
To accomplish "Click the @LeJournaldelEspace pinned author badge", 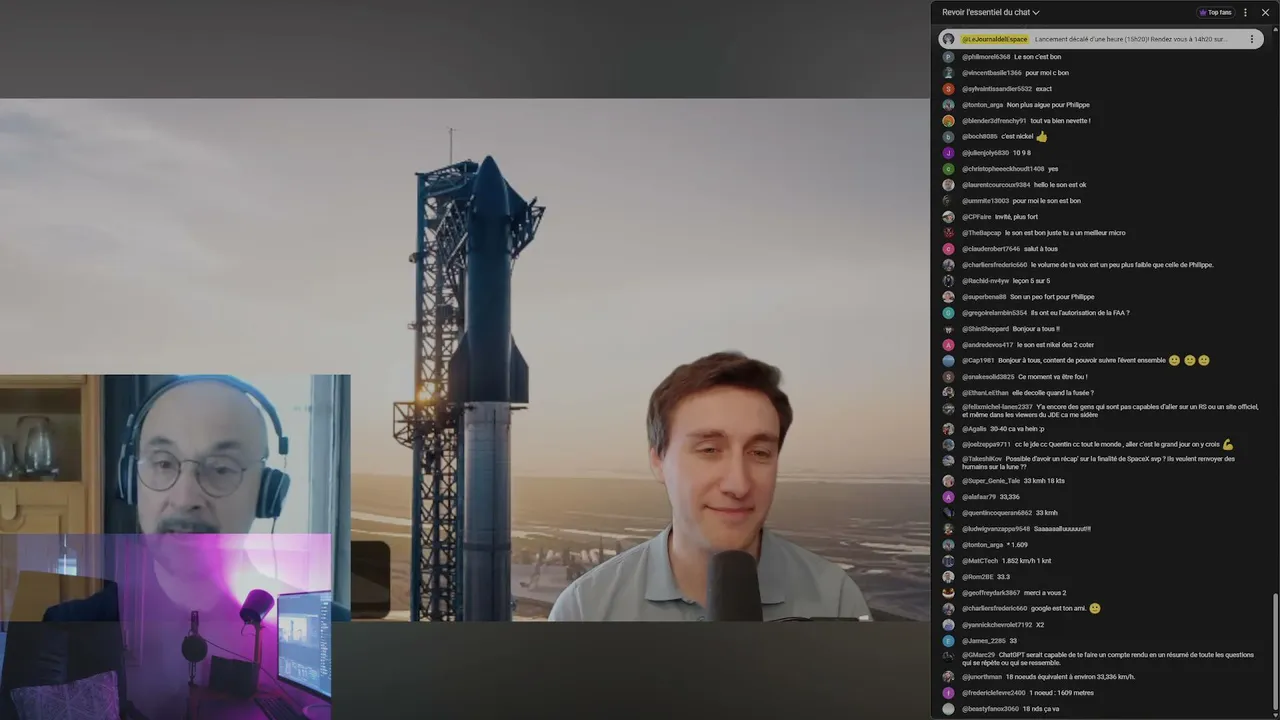I will tap(995, 39).
